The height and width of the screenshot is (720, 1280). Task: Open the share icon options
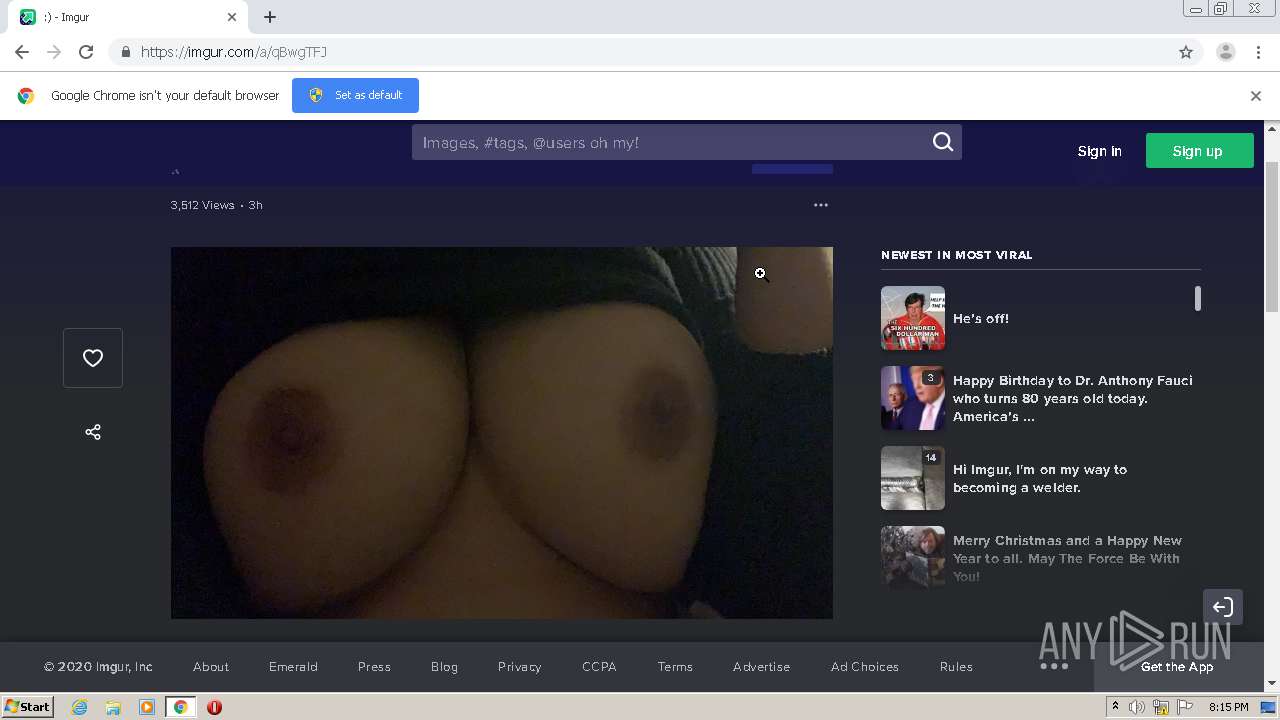click(x=93, y=432)
